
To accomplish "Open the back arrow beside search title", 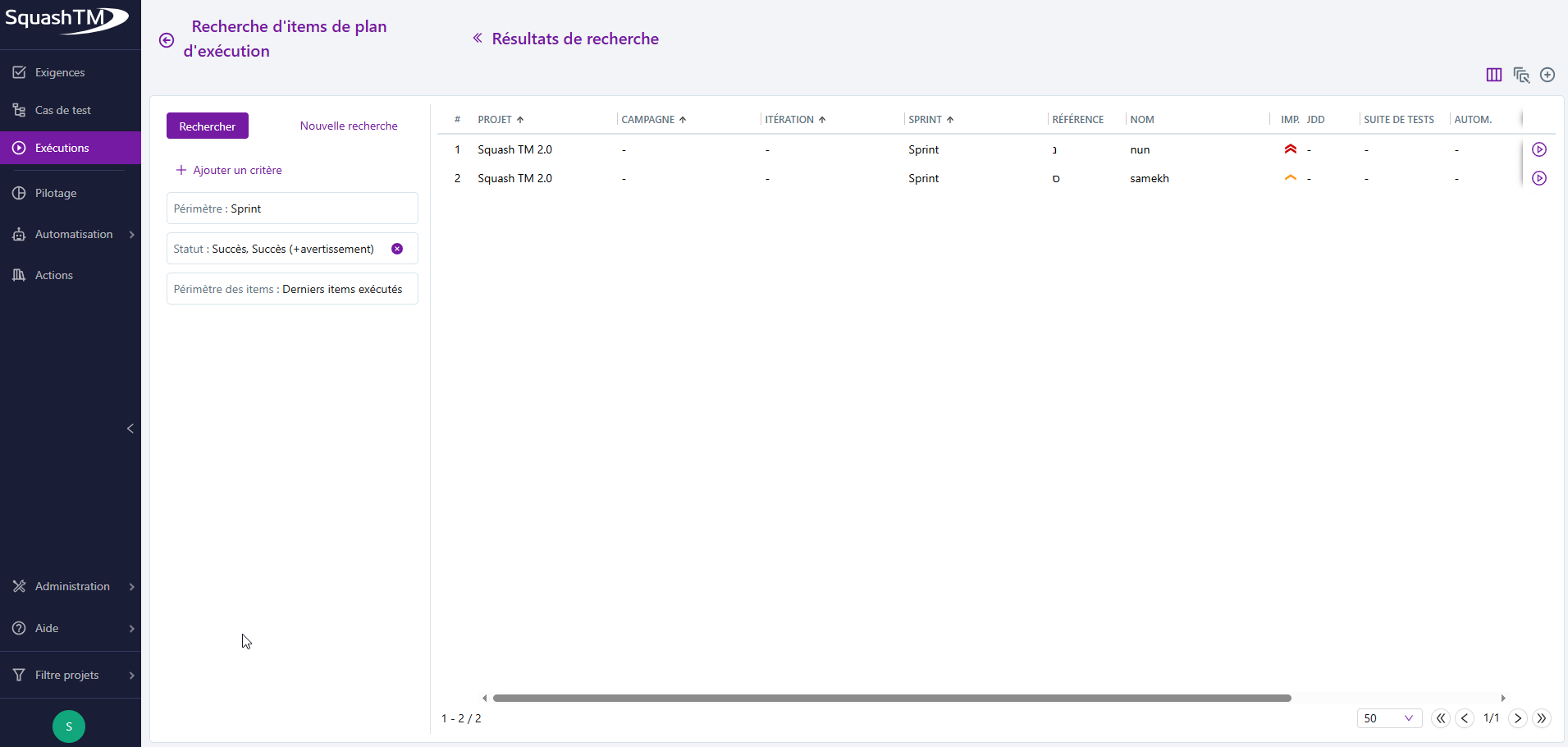I will pyautogui.click(x=167, y=39).
